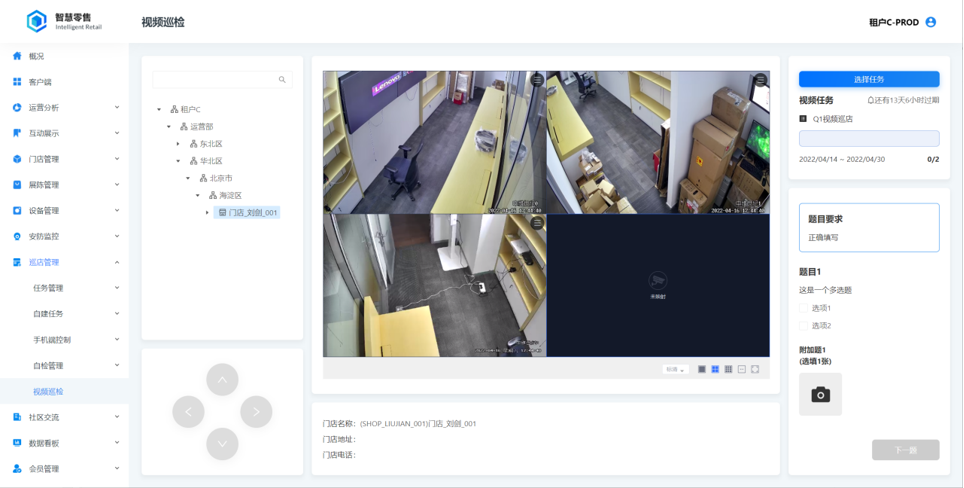Click the 会员管理 person icon
This screenshot has height=488, width=964.
17,469
